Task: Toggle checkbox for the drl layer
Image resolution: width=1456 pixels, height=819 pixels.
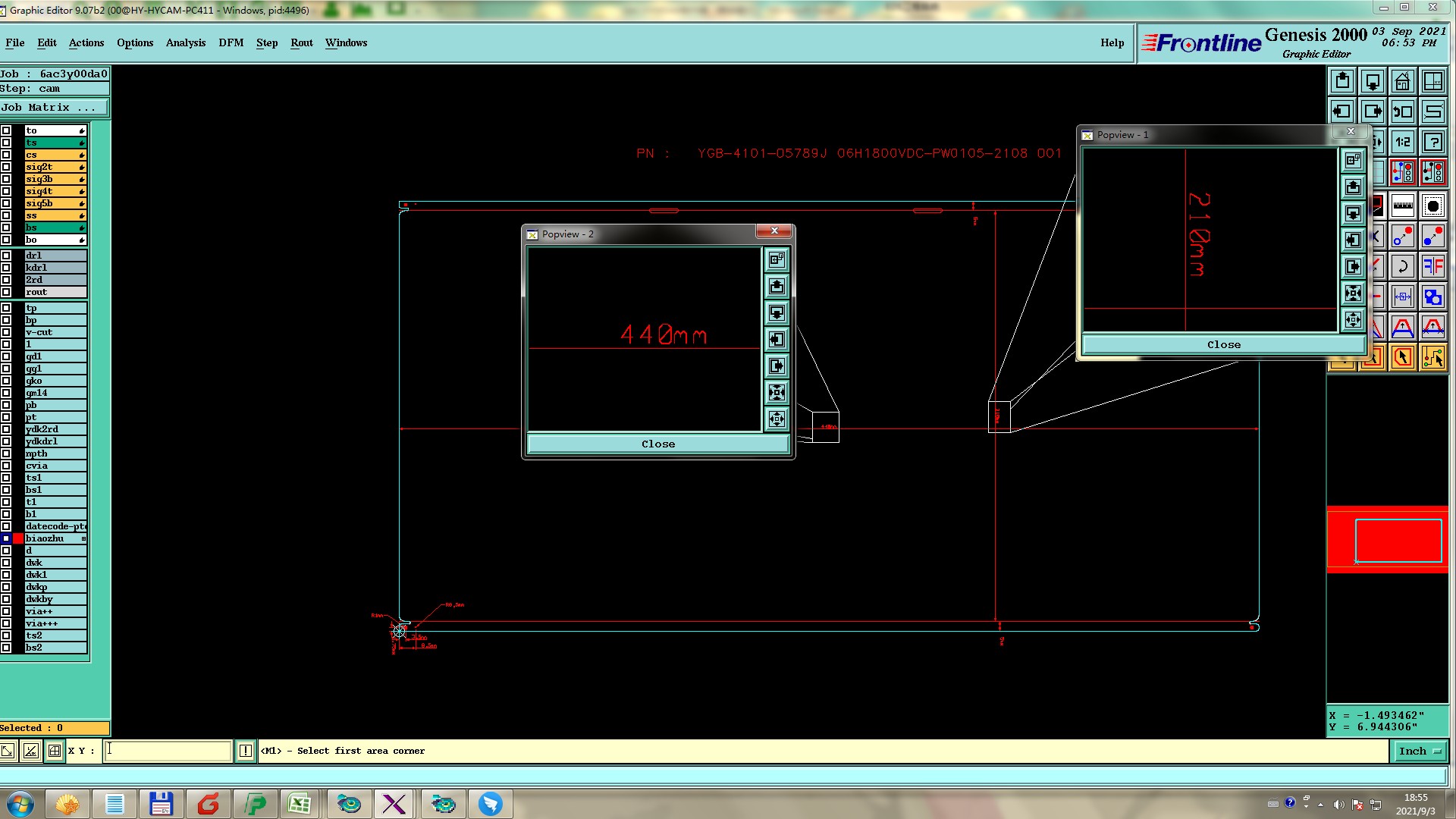Action: point(6,256)
